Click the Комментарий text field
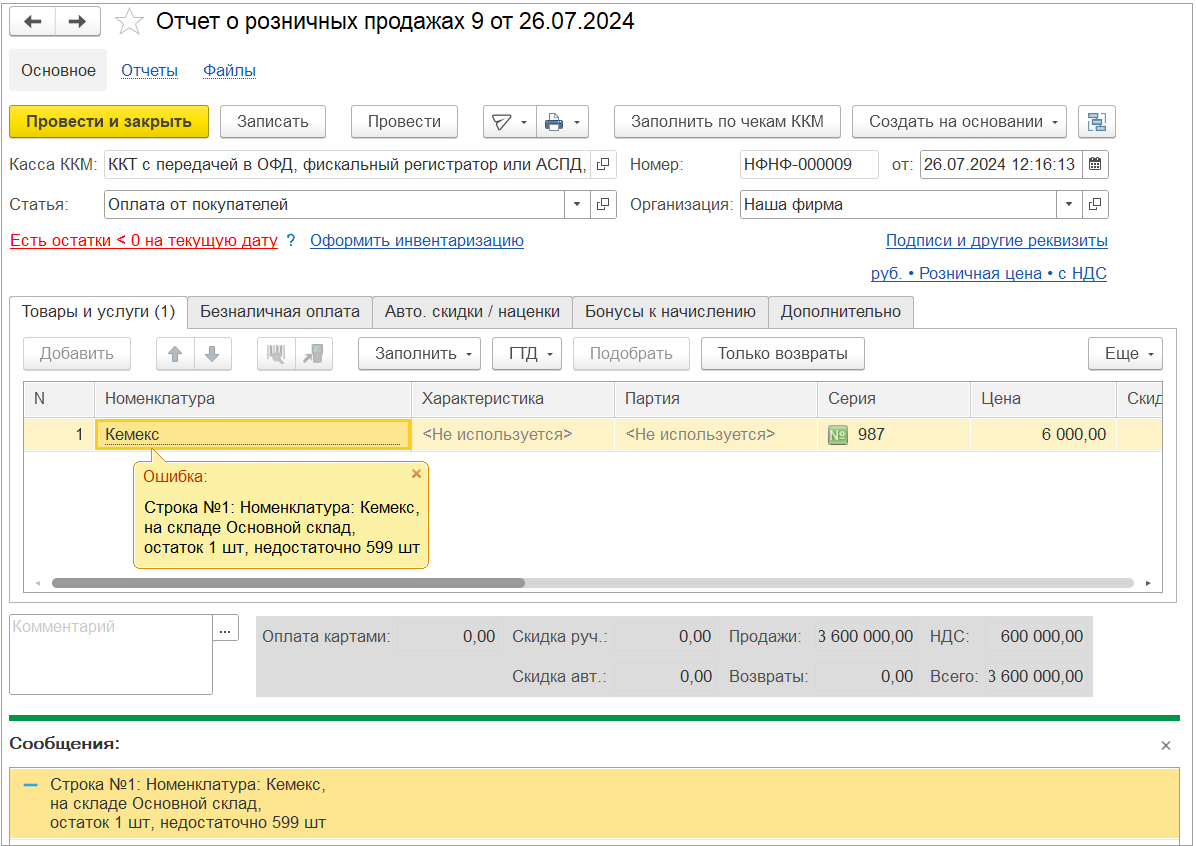 click(x=111, y=655)
